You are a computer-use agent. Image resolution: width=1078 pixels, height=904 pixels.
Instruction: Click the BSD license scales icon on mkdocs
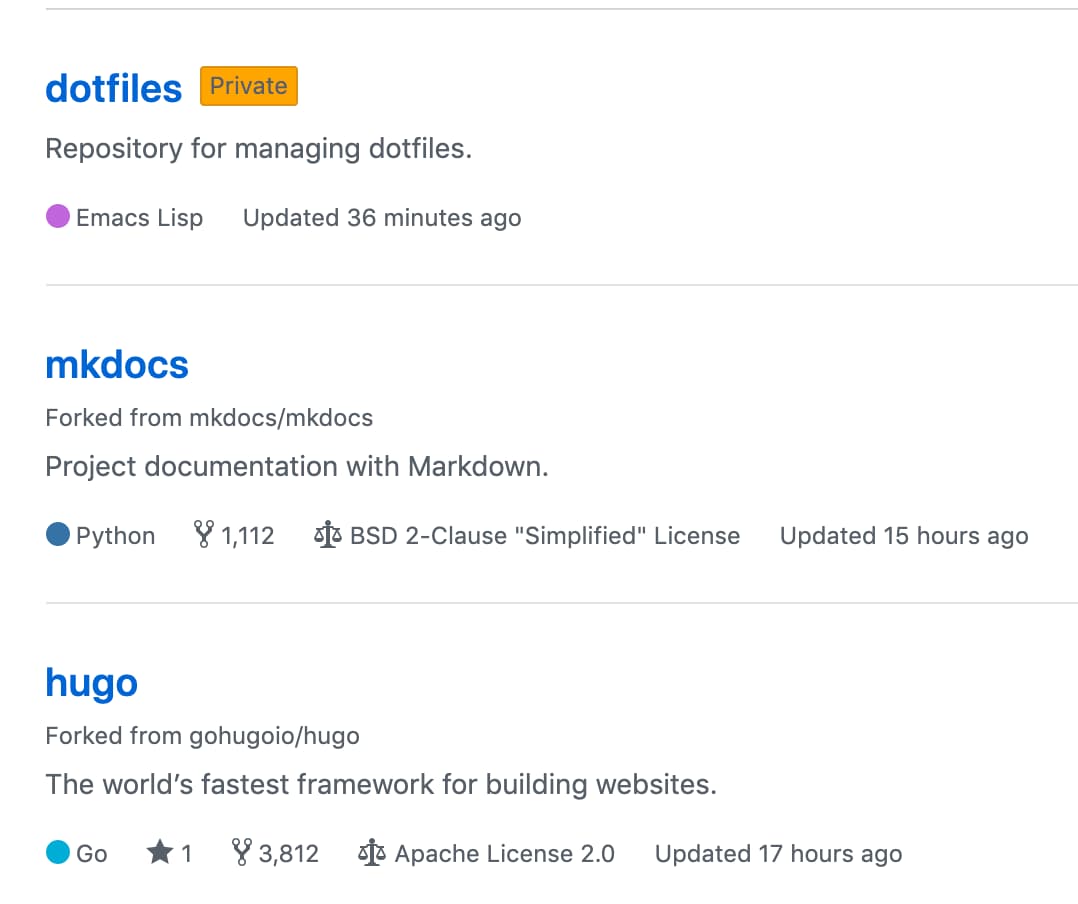(327, 534)
